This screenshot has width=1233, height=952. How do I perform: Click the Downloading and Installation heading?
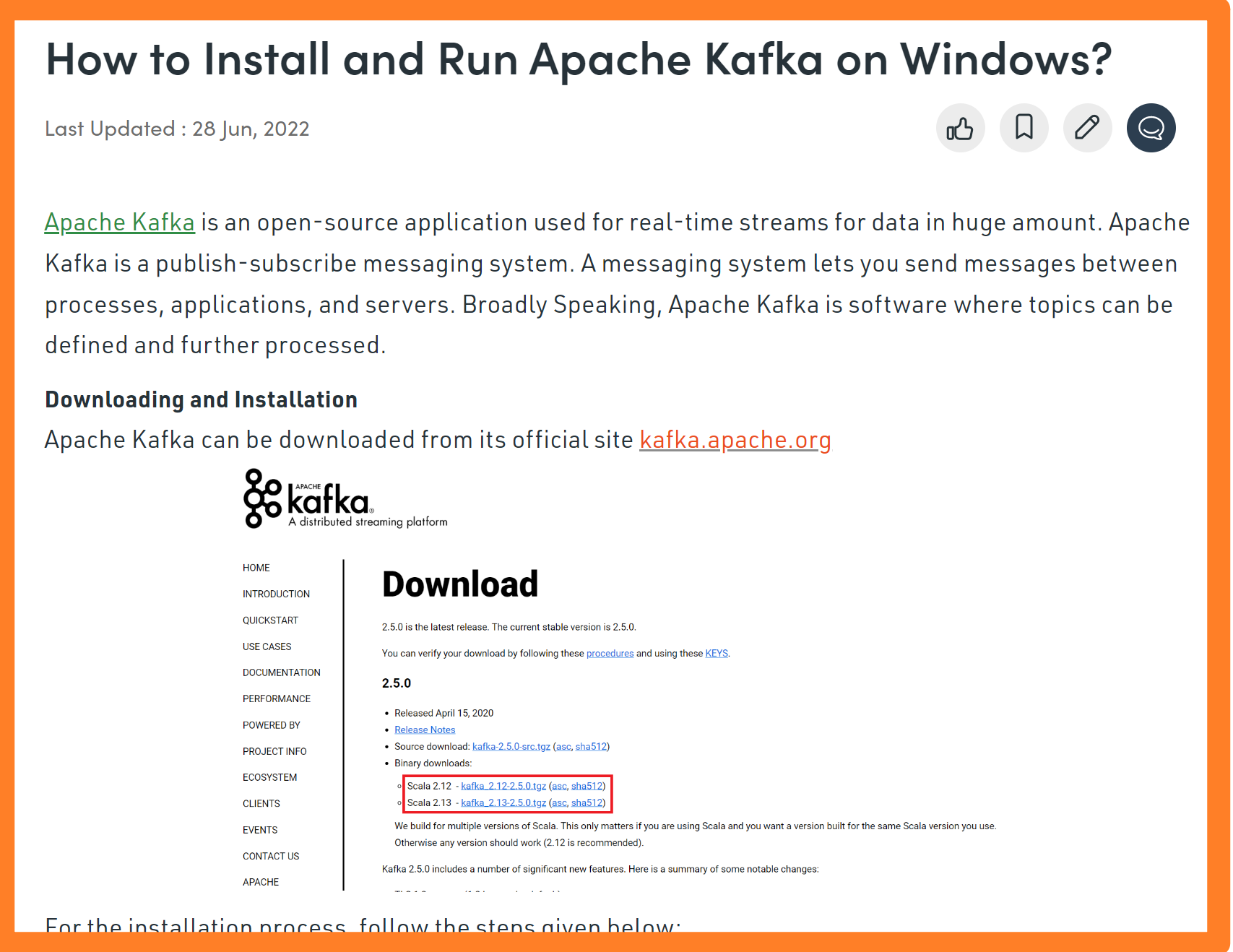click(201, 399)
